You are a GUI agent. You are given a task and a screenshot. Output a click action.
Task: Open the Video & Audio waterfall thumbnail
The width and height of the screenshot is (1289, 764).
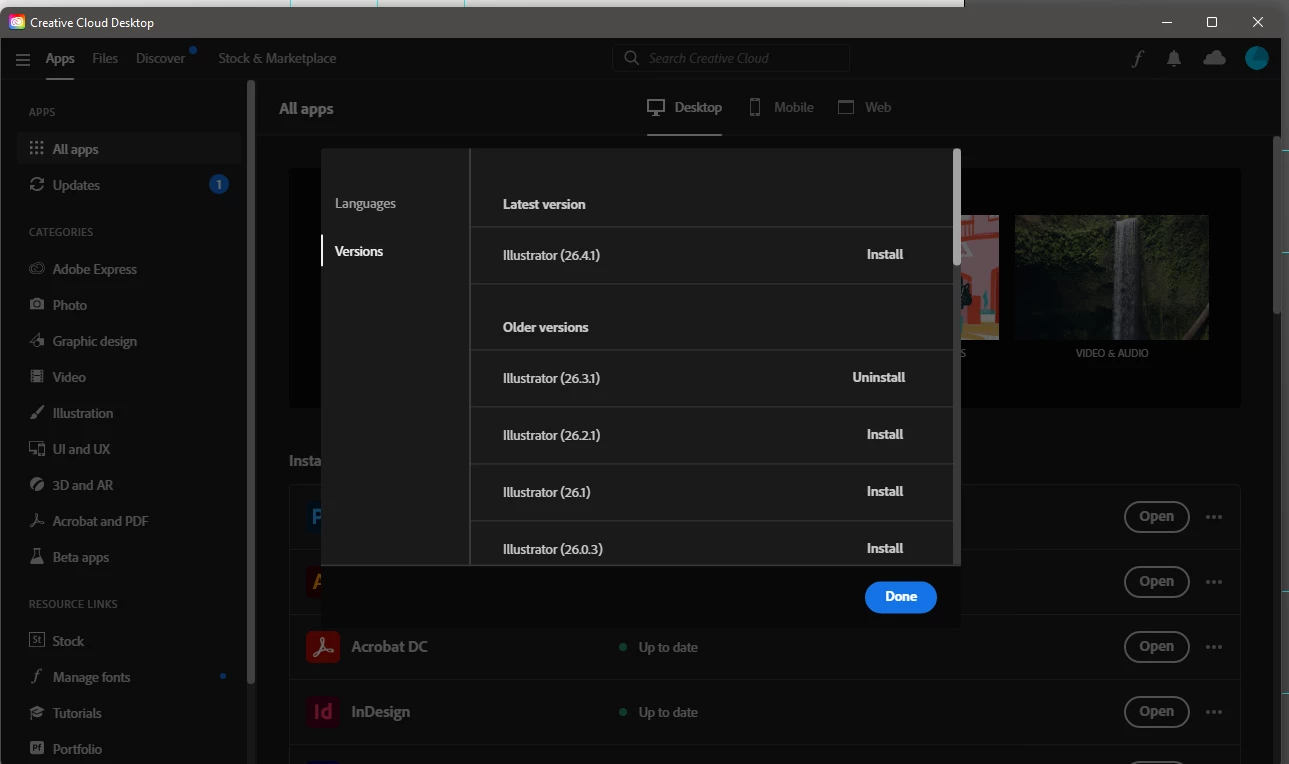click(1111, 277)
